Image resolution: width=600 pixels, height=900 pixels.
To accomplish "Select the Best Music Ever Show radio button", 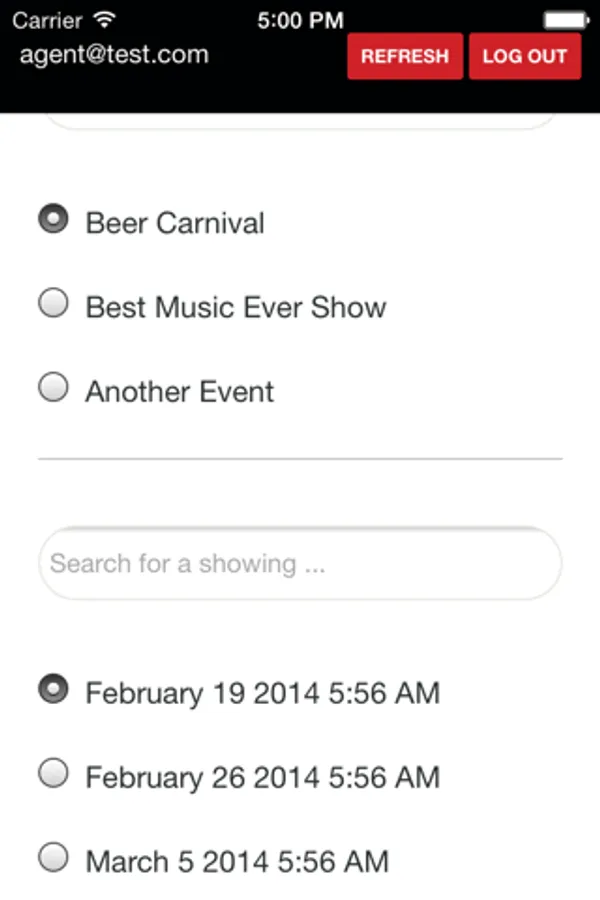I will tap(53, 303).
